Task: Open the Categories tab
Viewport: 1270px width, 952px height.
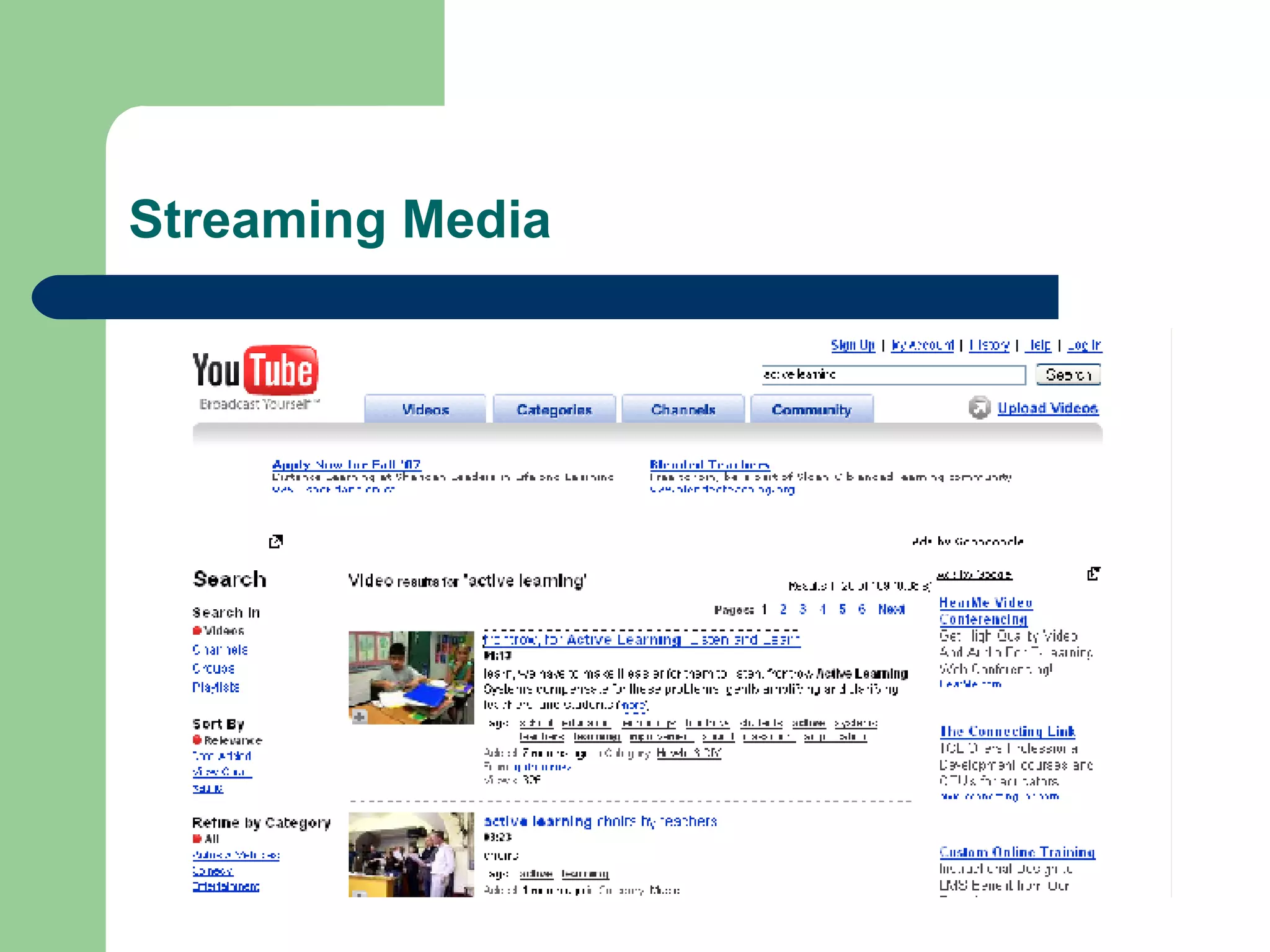Action: tap(554, 409)
